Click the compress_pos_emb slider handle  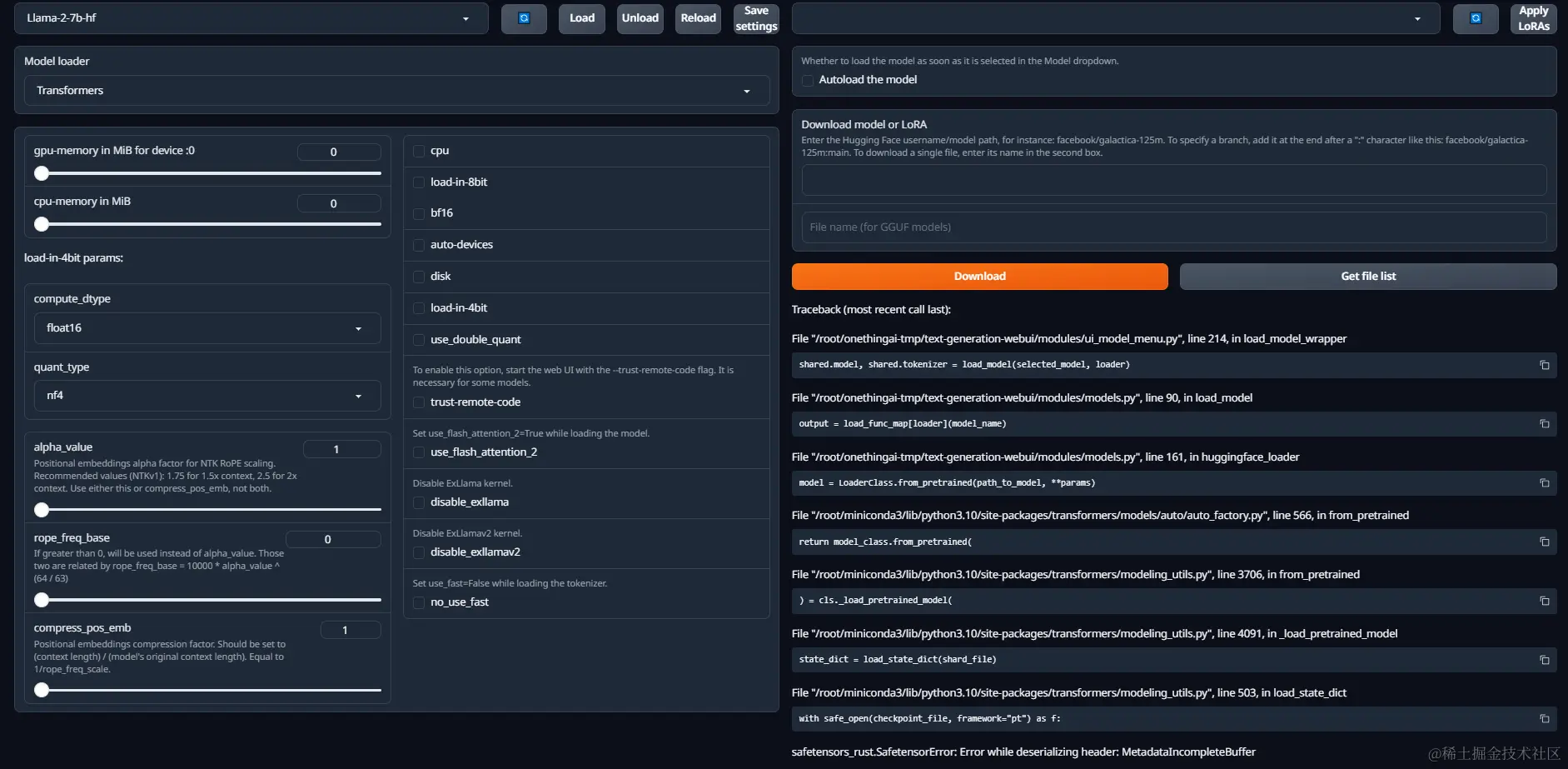click(42, 690)
